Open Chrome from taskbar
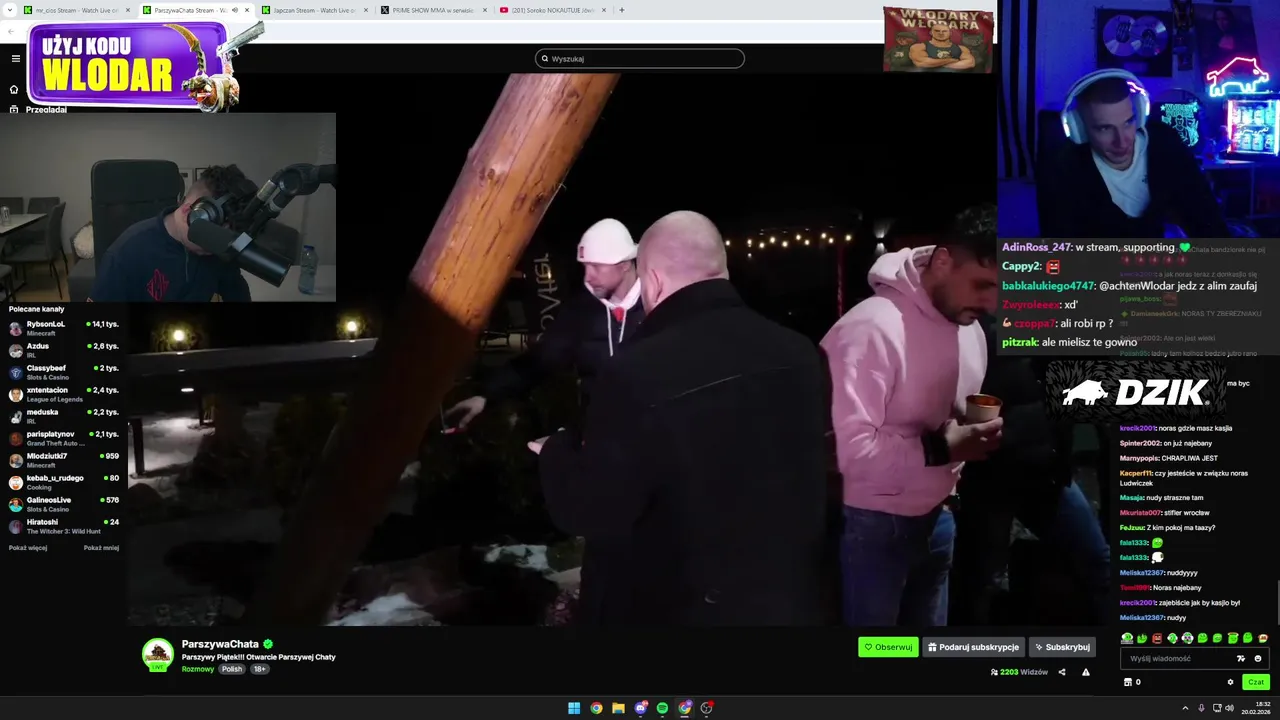Screen dimensions: 1280x720 pyautogui.click(x=596, y=708)
